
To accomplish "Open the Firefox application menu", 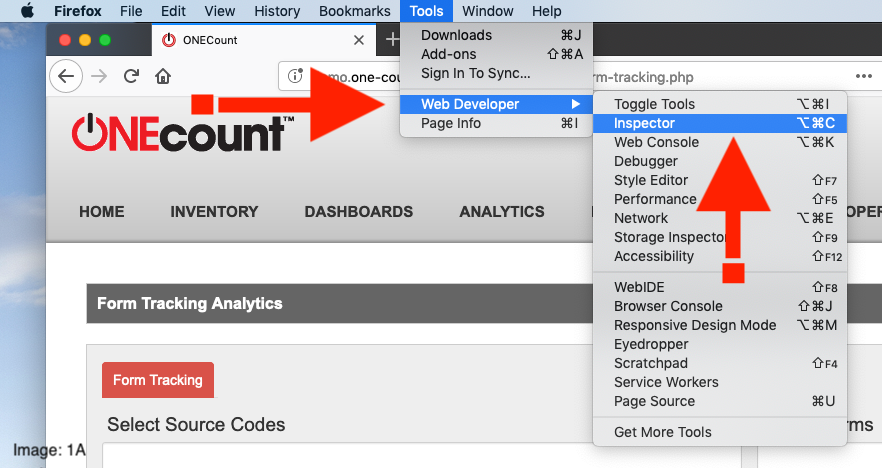I will point(78,11).
